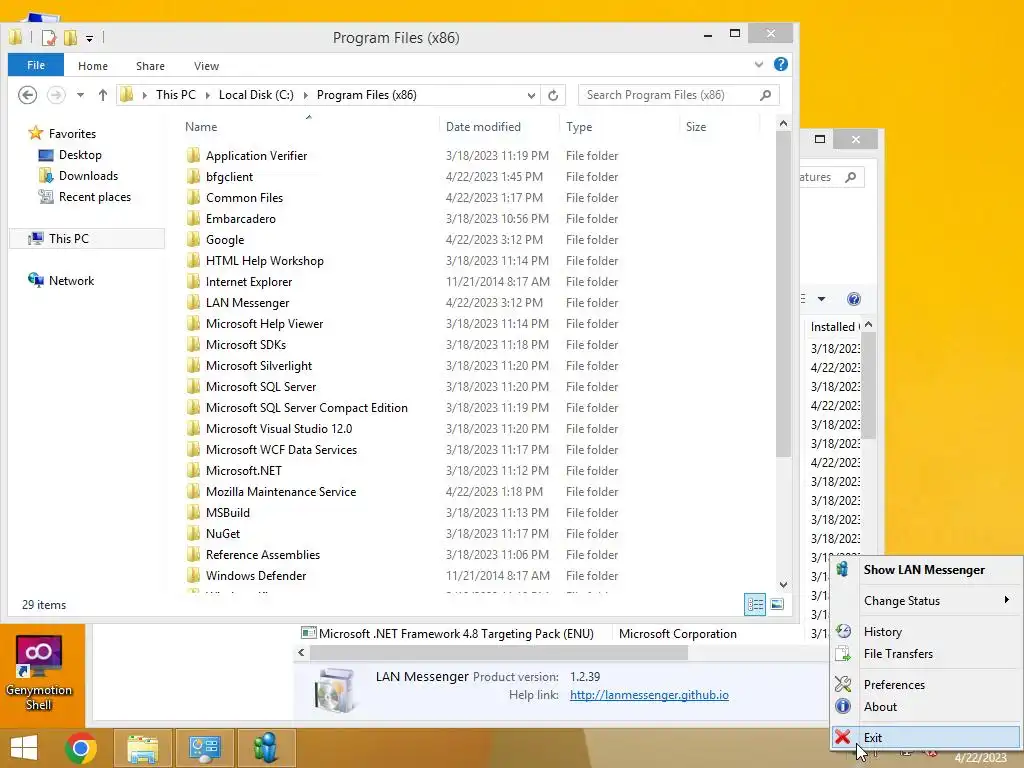Click the New Folder quick access icon
This screenshot has width=1024, height=768.
point(71,38)
